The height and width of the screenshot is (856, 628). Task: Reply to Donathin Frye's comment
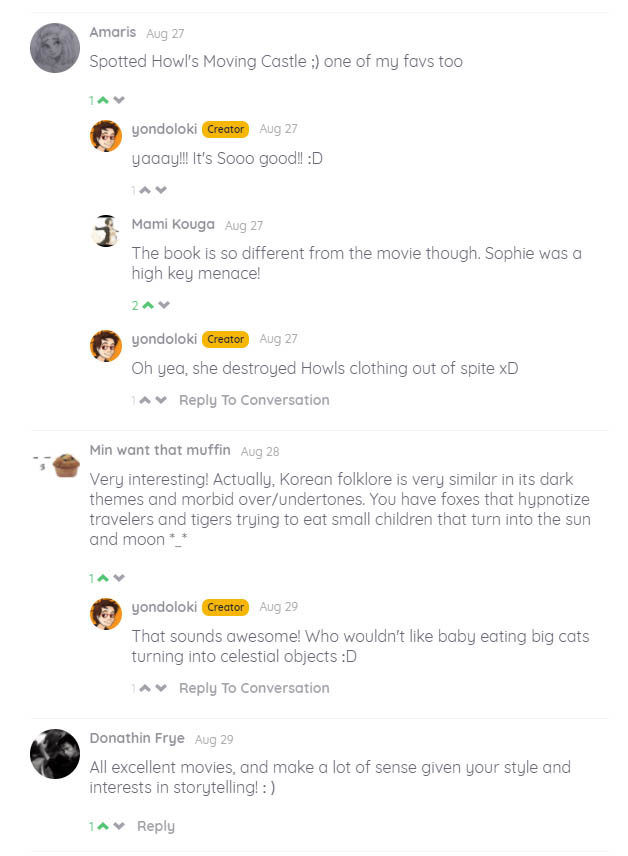155,826
